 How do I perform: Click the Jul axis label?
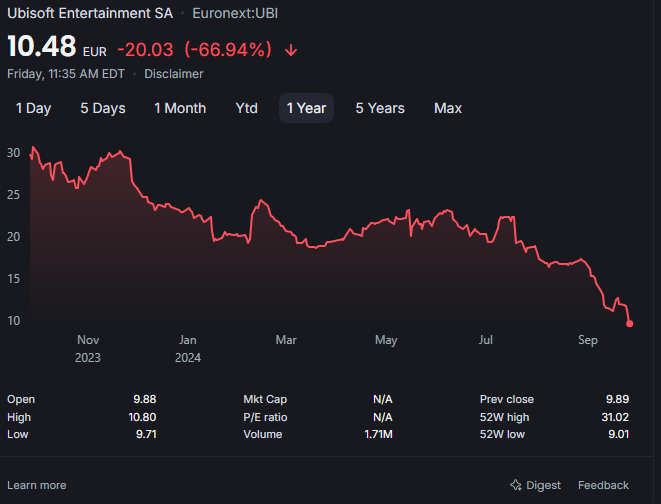pyautogui.click(x=486, y=340)
